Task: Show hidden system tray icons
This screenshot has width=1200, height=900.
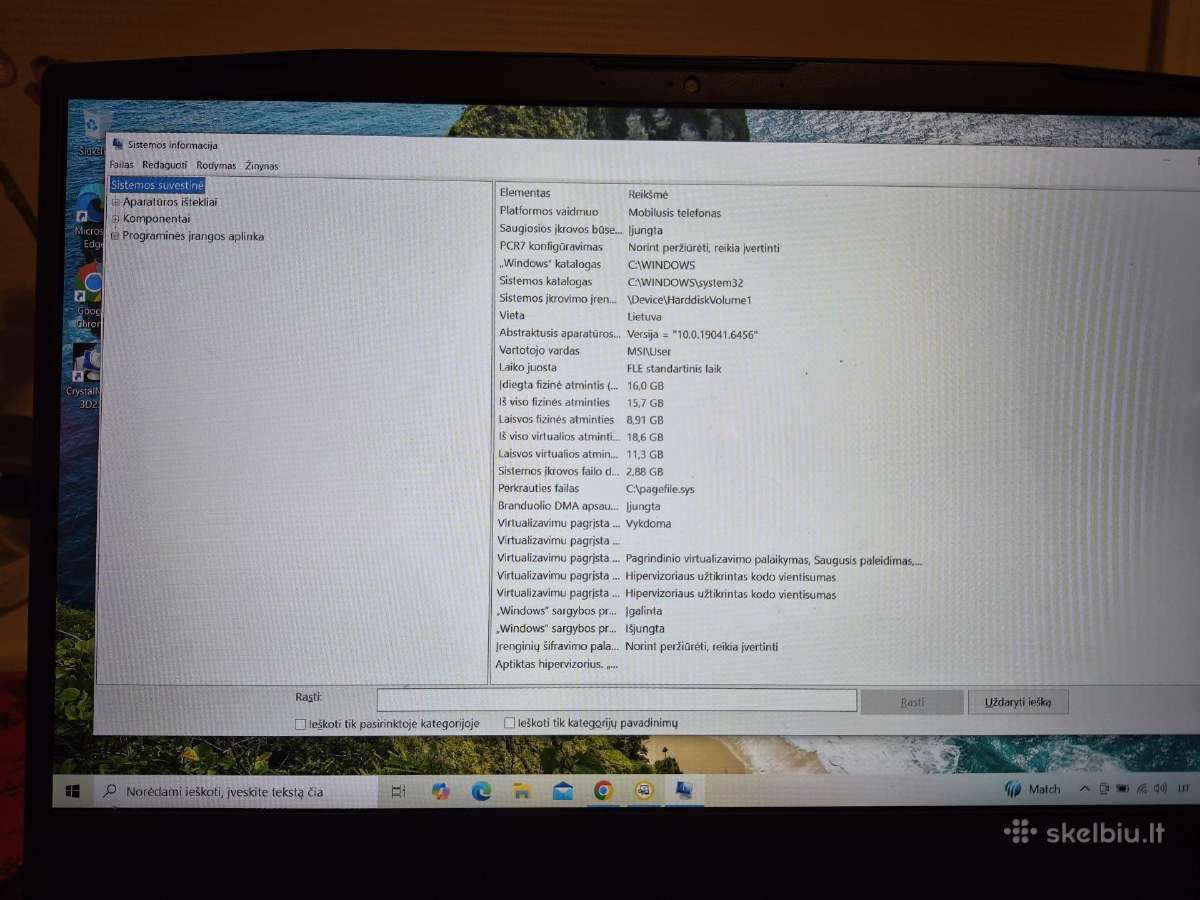Action: tap(1084, 789)
